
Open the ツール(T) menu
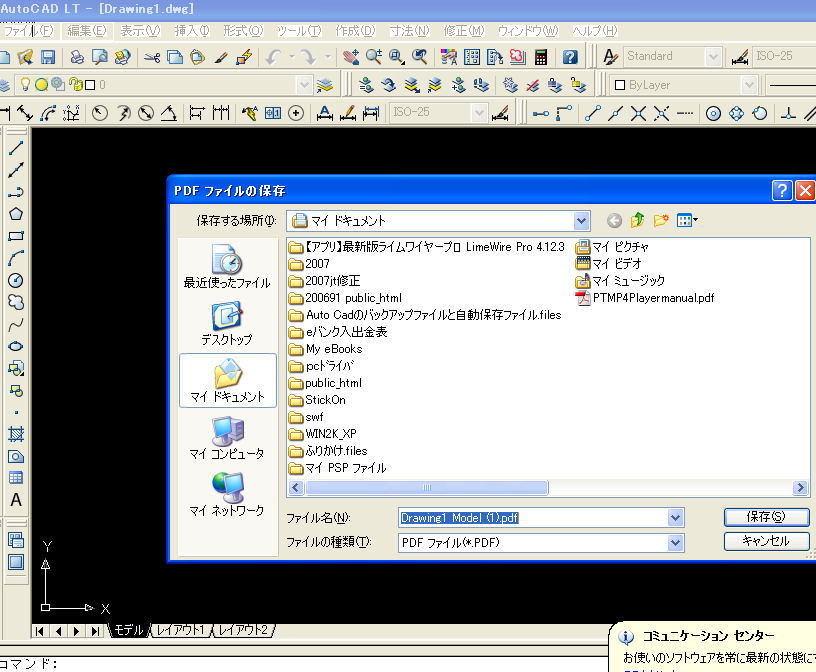coord(299,31)
